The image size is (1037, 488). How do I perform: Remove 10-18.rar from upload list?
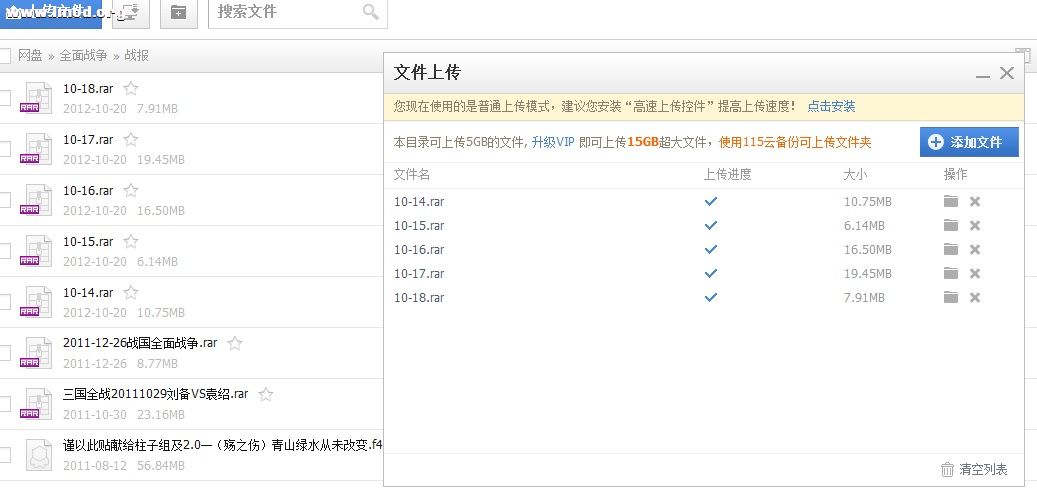pos(975,298)
